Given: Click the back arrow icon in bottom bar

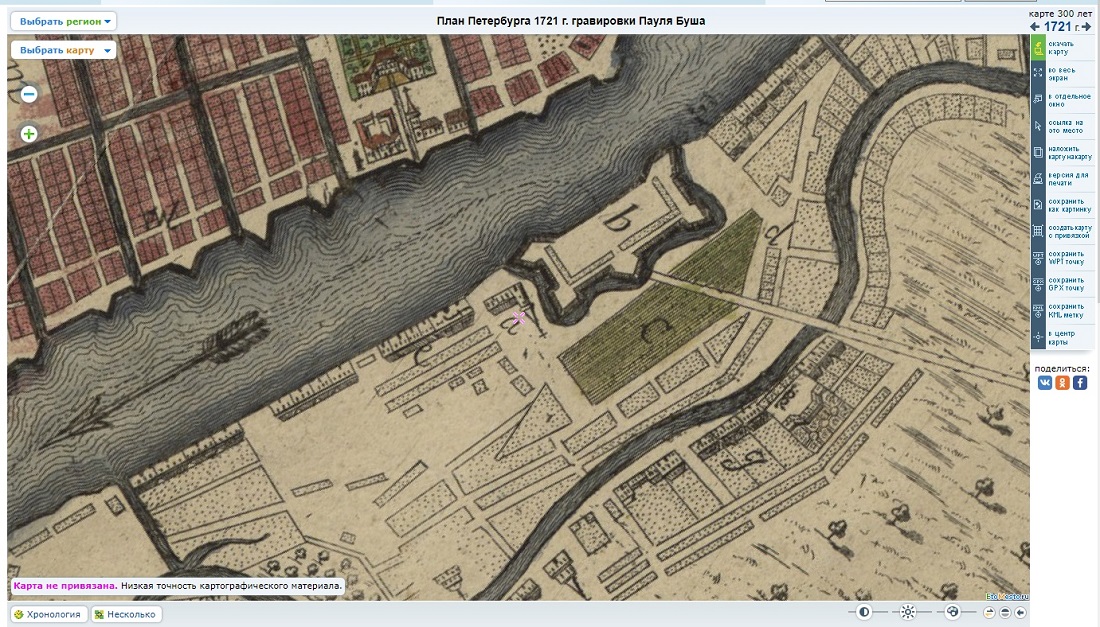Looking at the screenshot, I should pyautogui.click(x=1020, y=612).
